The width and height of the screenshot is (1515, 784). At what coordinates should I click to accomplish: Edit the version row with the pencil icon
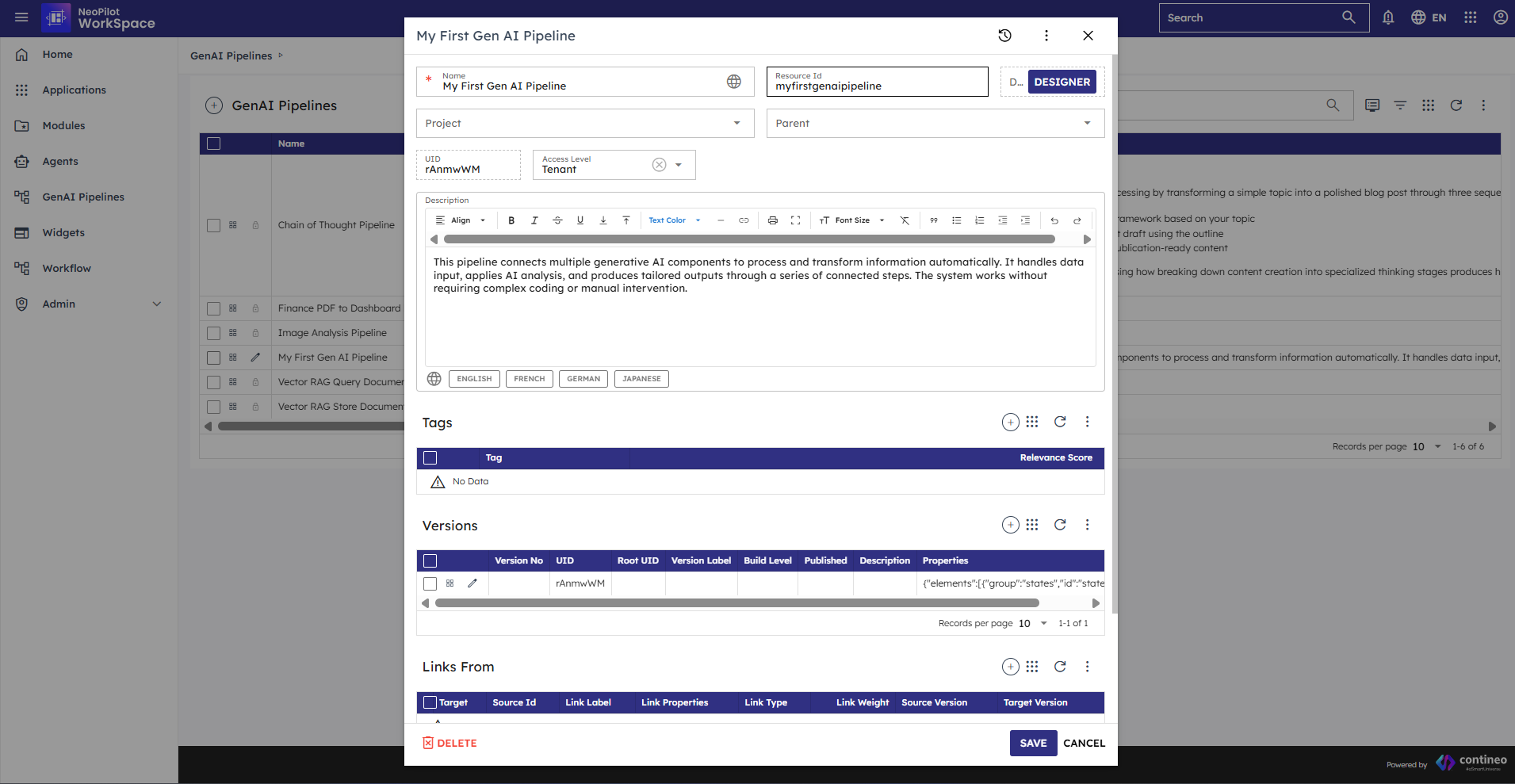coord(472,583)
